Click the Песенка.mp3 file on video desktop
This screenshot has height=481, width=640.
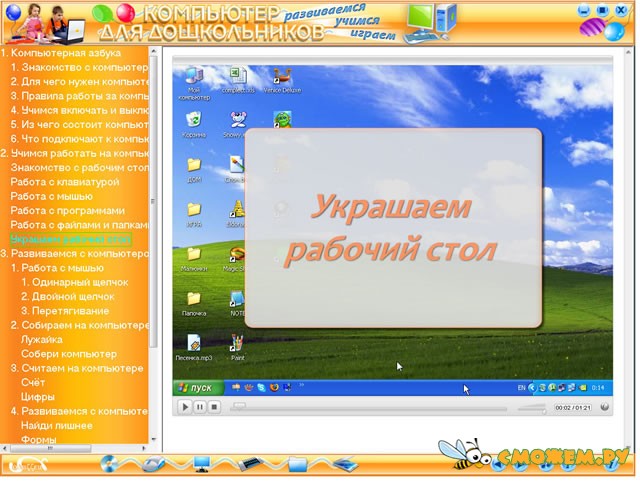193,347
